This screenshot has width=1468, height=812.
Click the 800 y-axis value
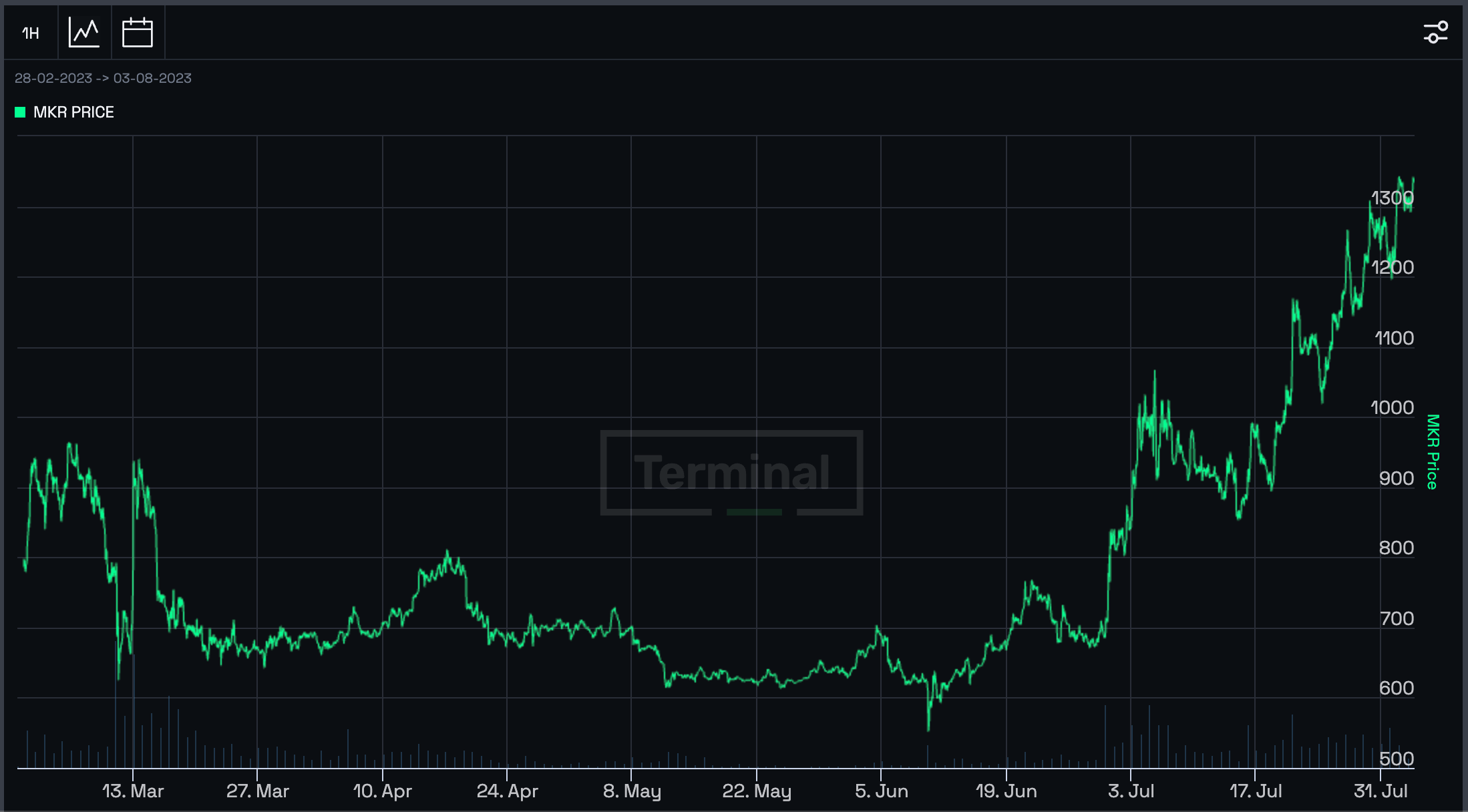click(1397, 548)
